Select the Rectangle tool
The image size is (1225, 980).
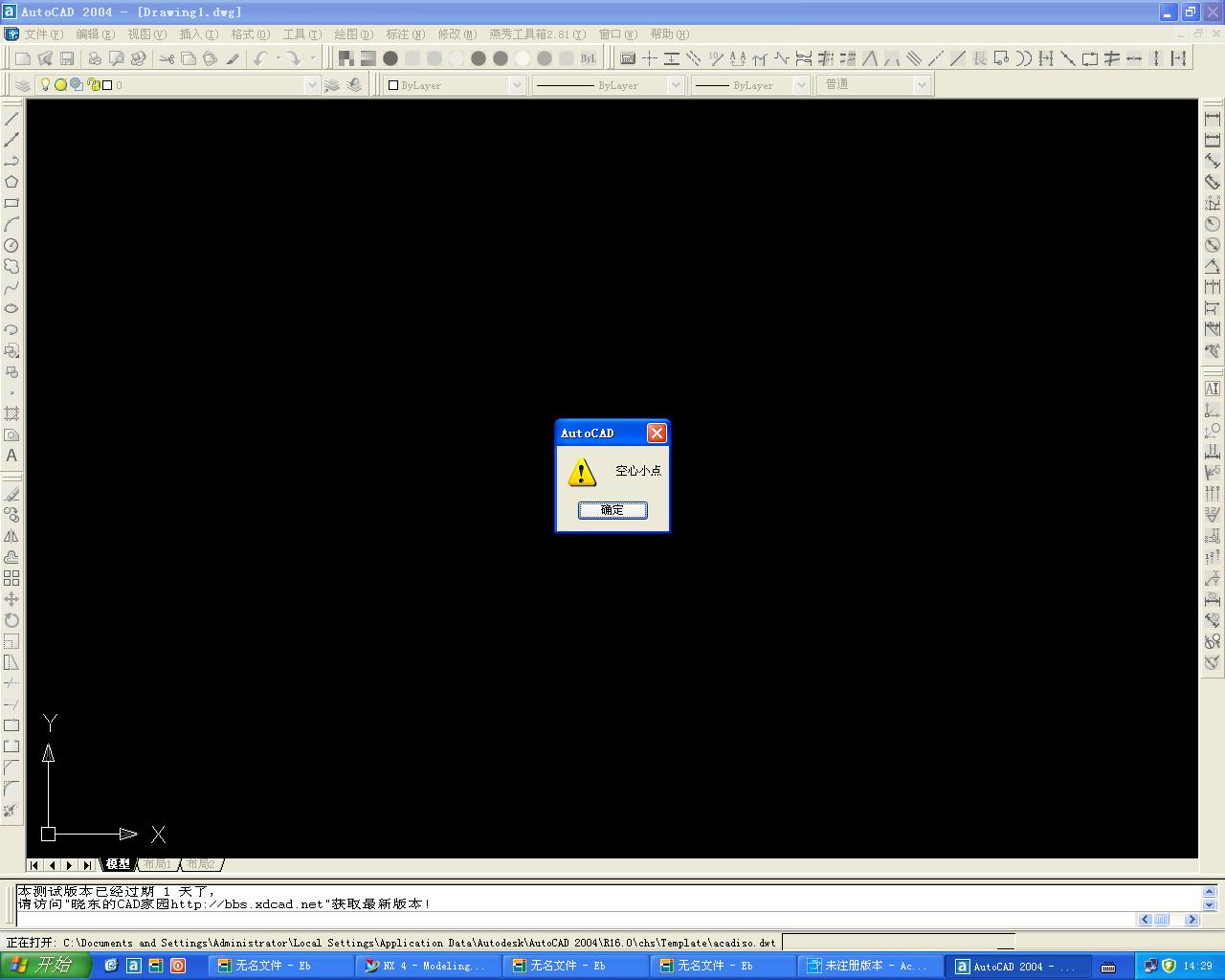(x=11, y=203)
